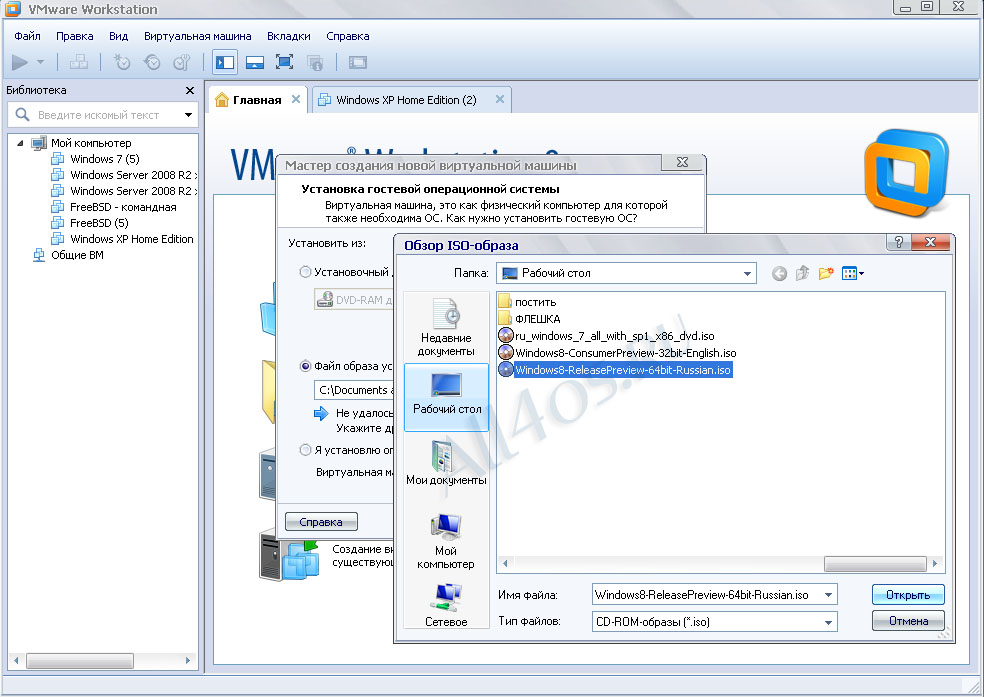Viewport: 984px width, 697px height.
Task: Click the help question mark in browse dialog
Action: (x=899, y=242)
